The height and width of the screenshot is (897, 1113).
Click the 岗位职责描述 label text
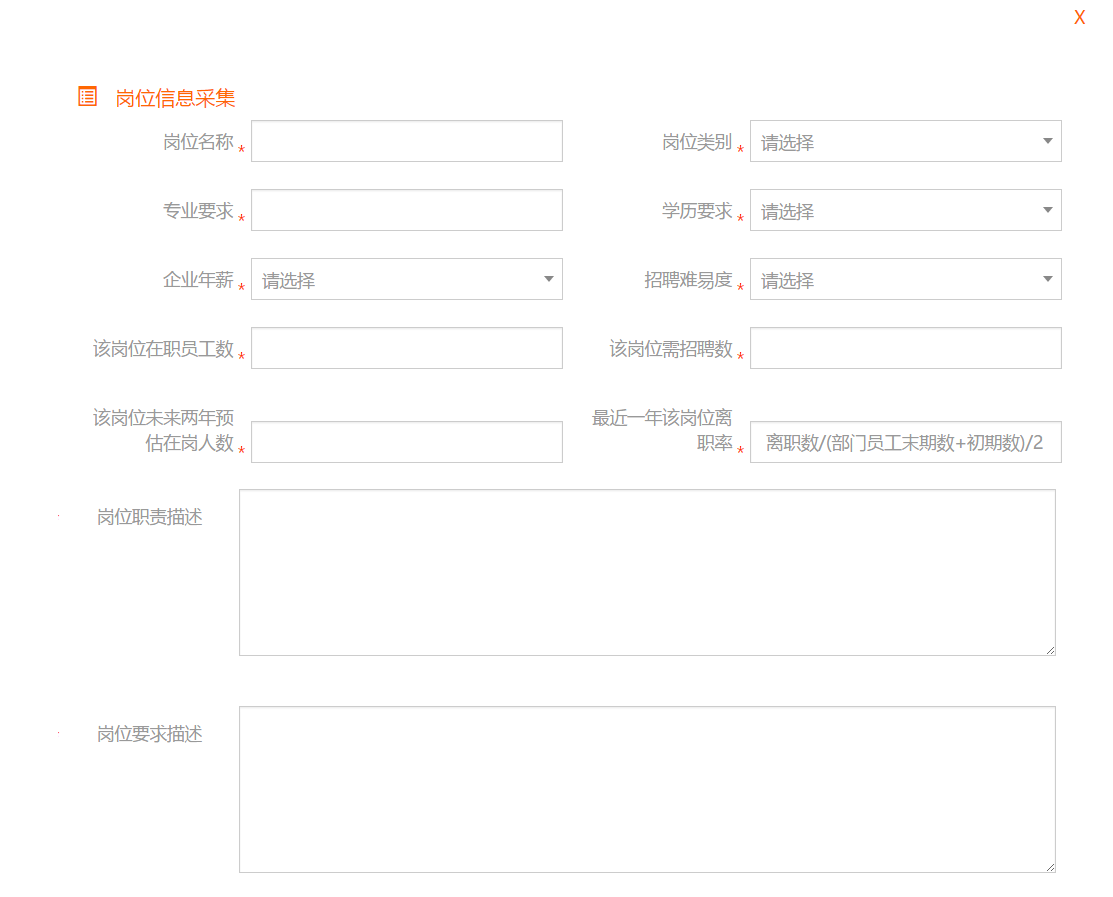click(150, 517)
